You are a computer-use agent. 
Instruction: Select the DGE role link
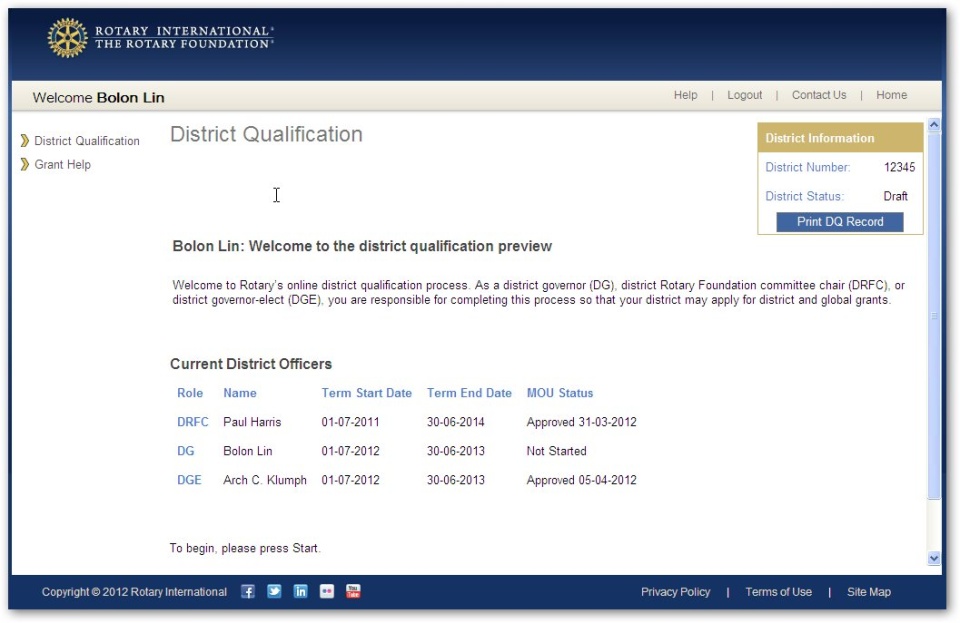(189, 480)
